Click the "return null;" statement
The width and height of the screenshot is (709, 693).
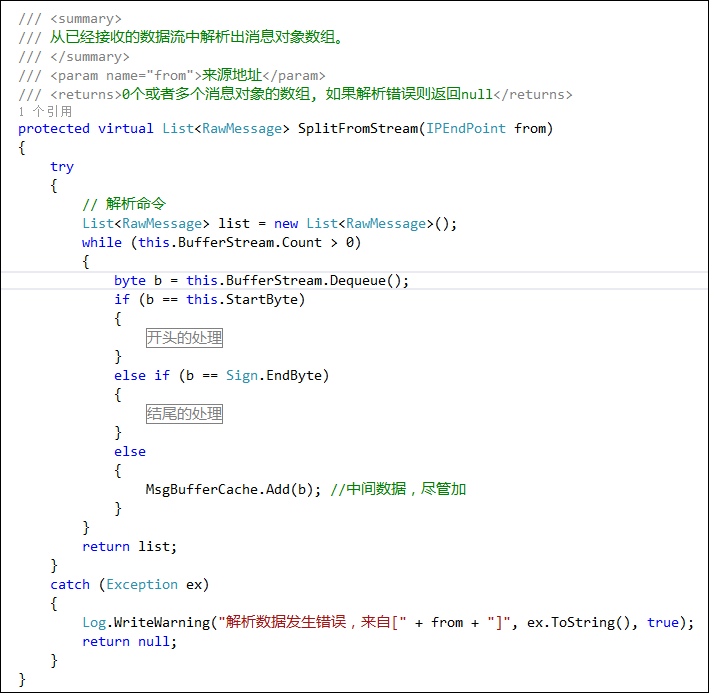coord(129,641)
